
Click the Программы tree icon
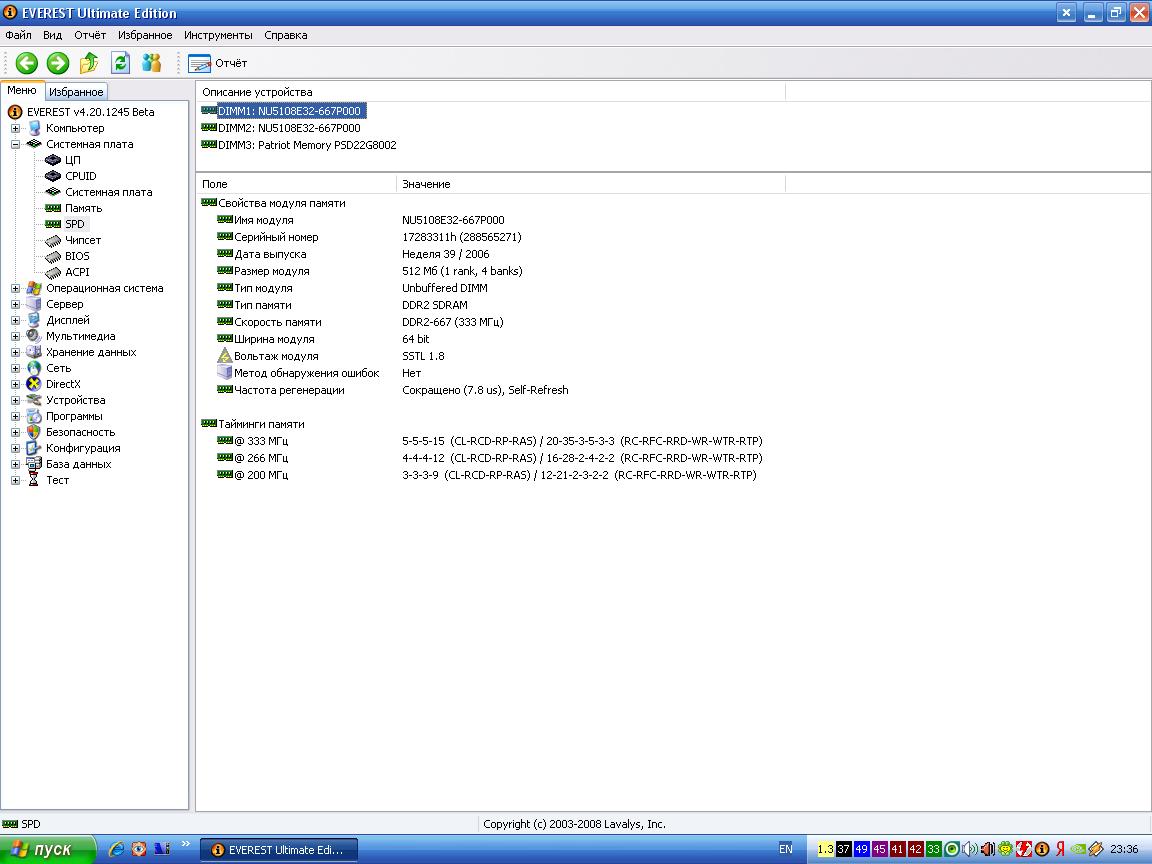pyautogui.click(x=34, y=417)
